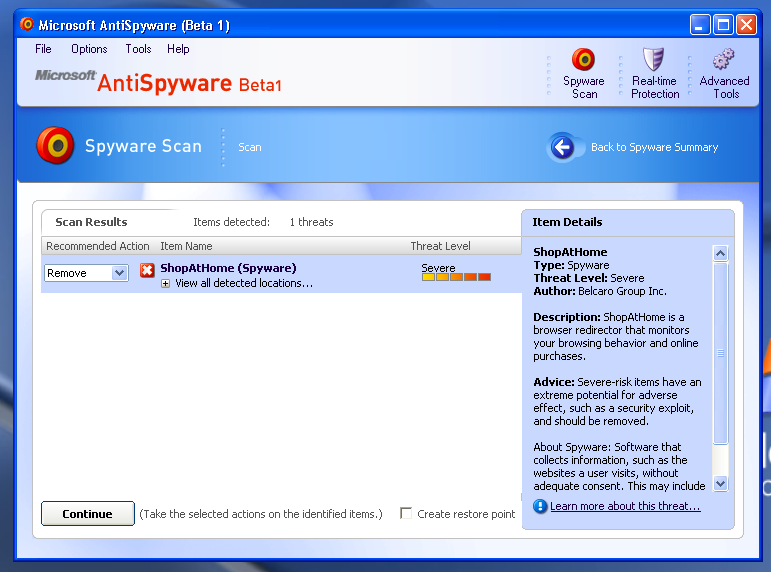Image resolution: width=771 pixels, height=572 pixels.
Task: Click the Threat Level column header
Action: [441, 246]
